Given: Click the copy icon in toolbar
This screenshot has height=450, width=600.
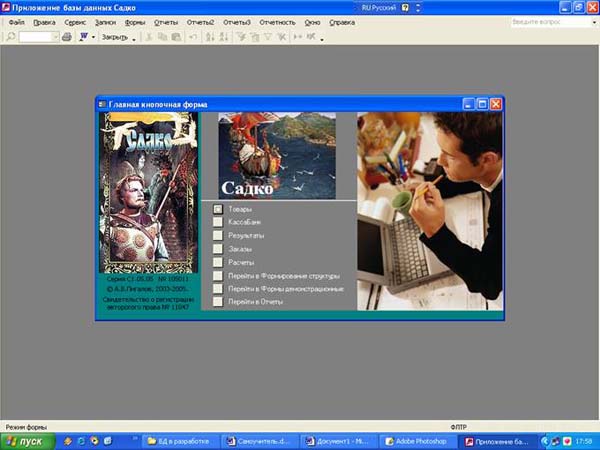Looking at the screenshot, I should click(163, 37).
